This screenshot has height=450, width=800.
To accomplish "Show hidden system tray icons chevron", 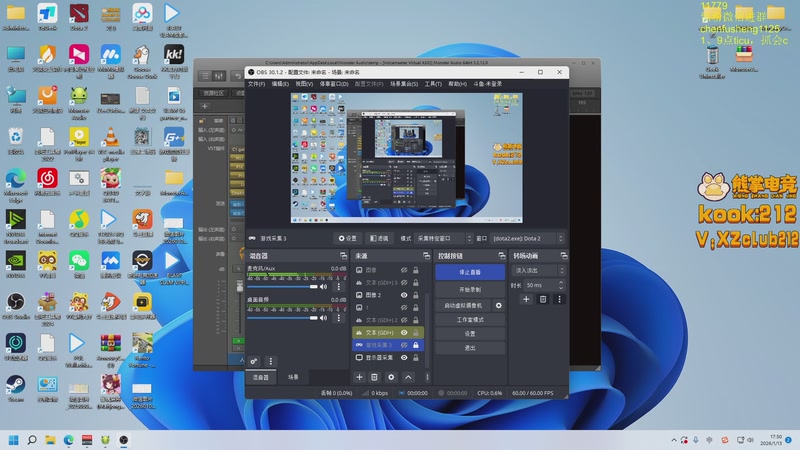I will tap(674, 440).
